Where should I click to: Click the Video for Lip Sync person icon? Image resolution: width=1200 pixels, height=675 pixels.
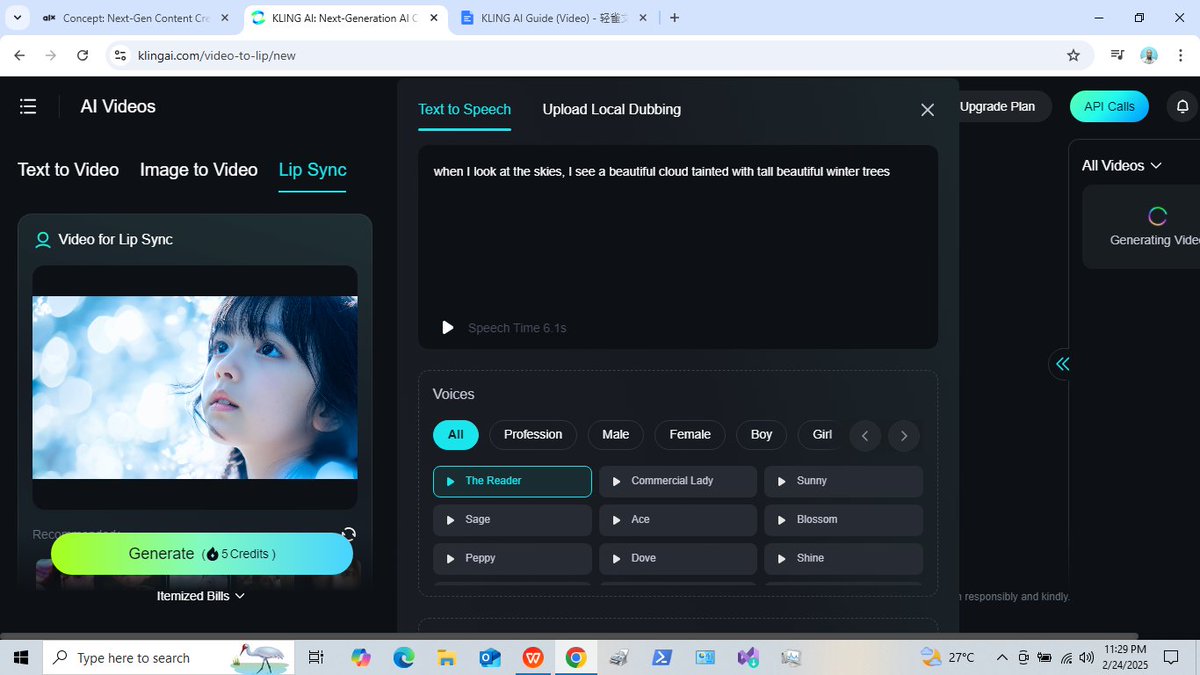coord(43,240)
